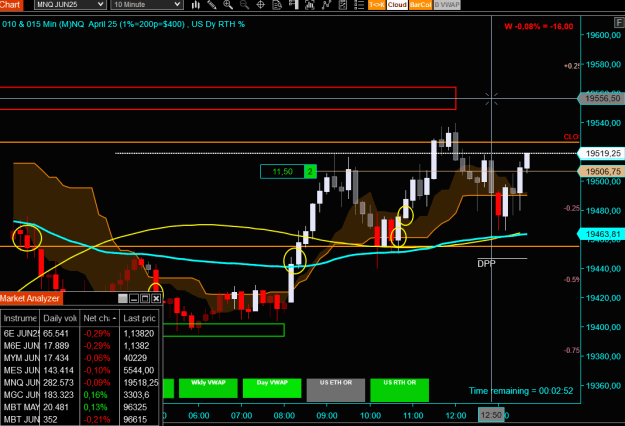Click the 19519,25 current price marker

(x=603, y=153)
